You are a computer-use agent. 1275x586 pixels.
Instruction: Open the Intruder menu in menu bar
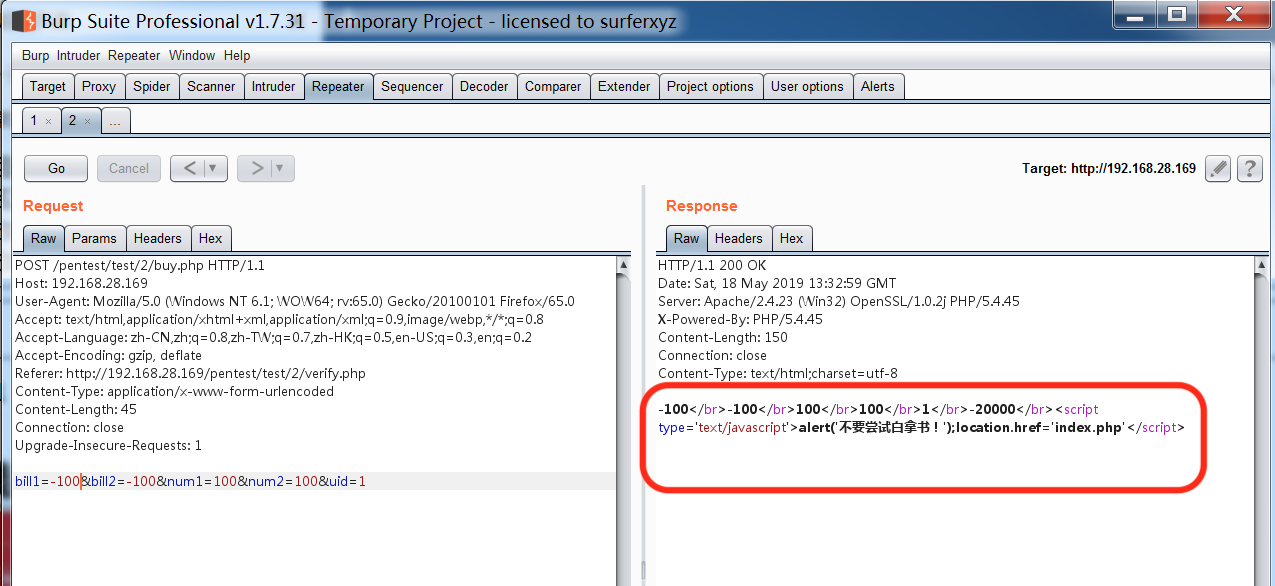tap(78, 56)
